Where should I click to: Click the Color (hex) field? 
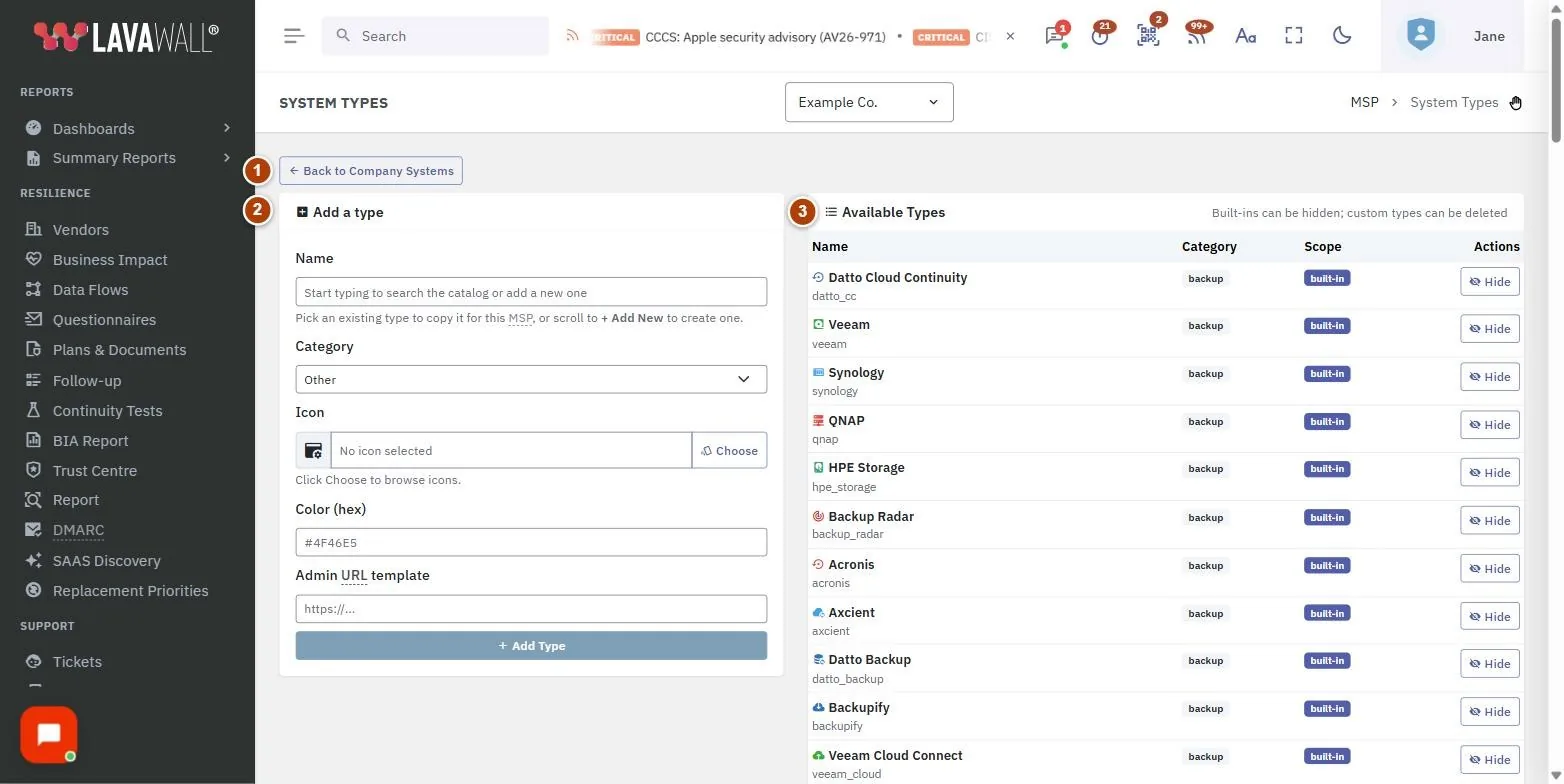pyautogui.click(x=531, y=542)
